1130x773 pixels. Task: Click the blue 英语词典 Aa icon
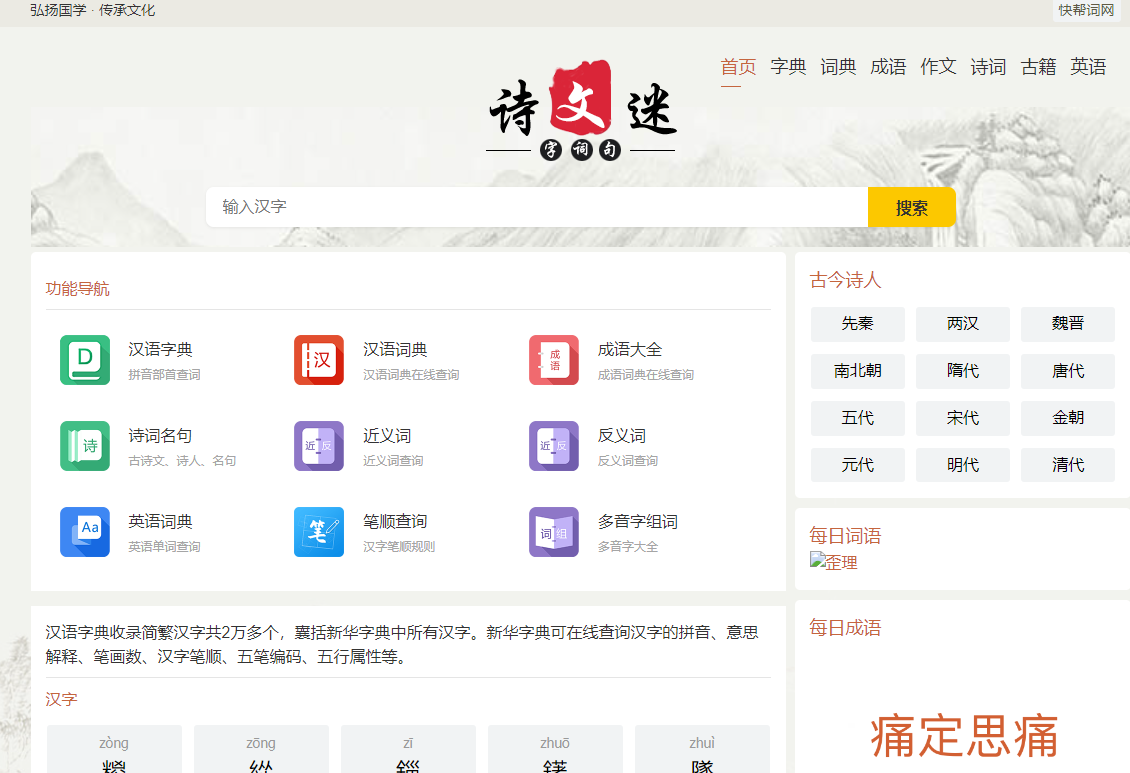pyautogui.click(x=85, y=532)
